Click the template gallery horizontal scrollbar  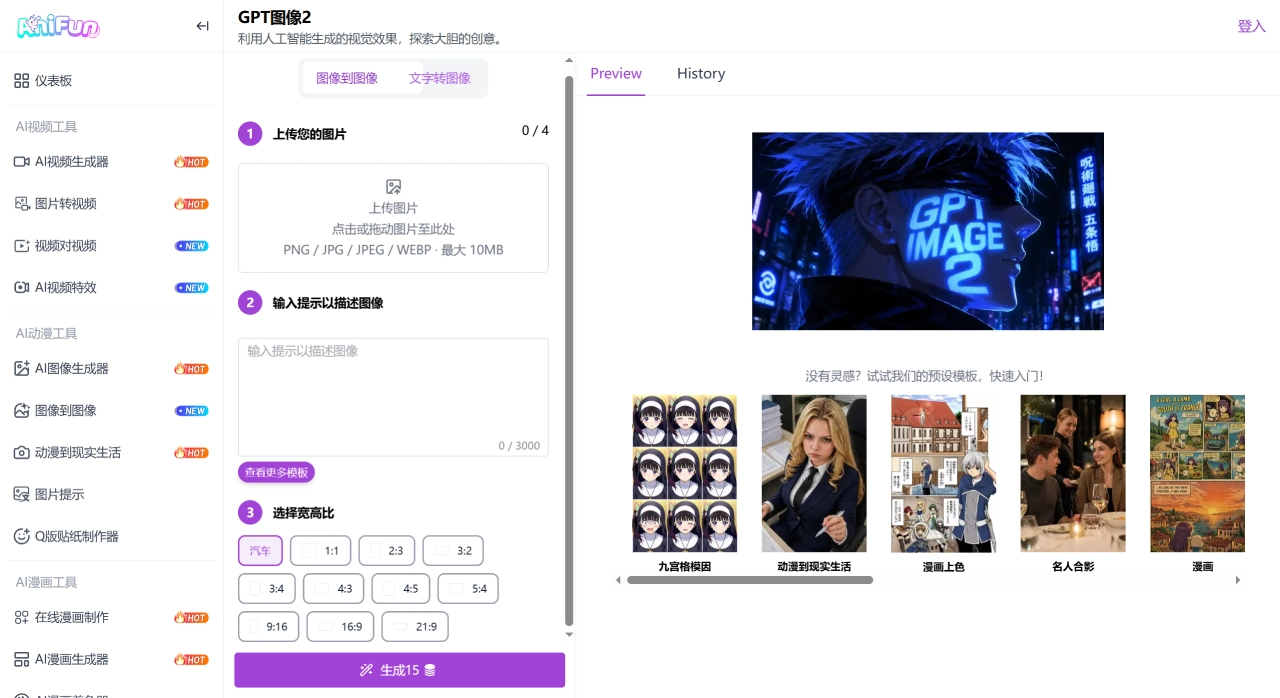tap(750, 580)
